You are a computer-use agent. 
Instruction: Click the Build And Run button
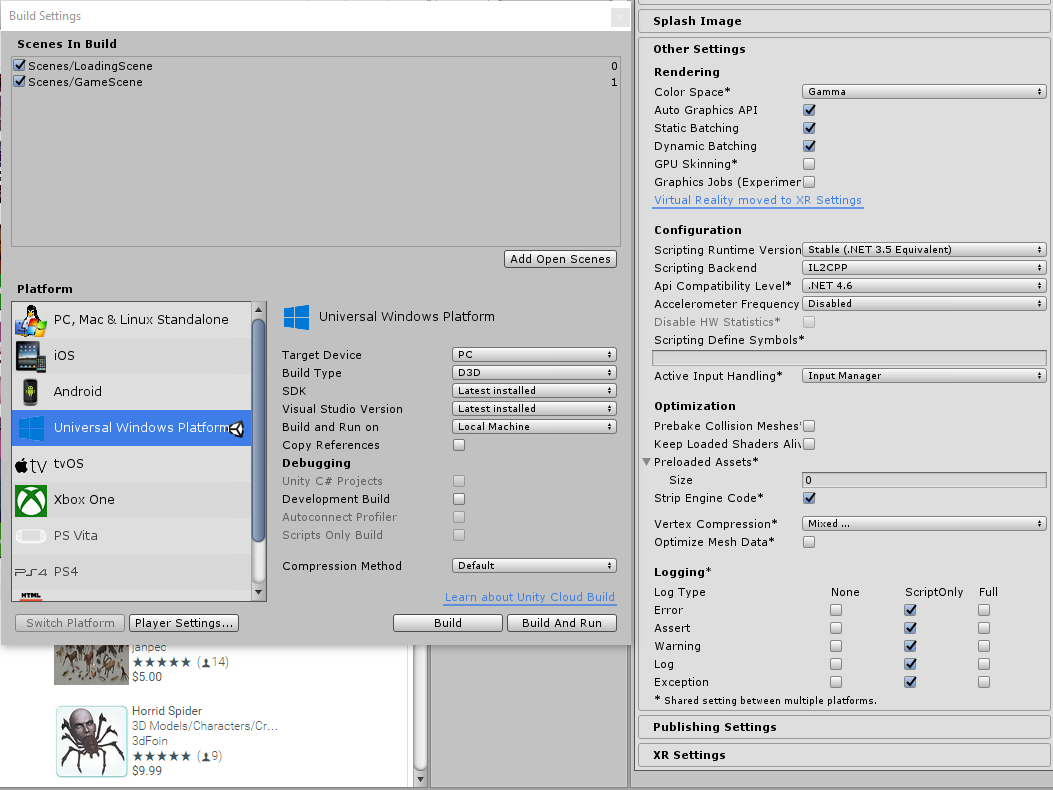pyautogui.click(x=562, y=623)
